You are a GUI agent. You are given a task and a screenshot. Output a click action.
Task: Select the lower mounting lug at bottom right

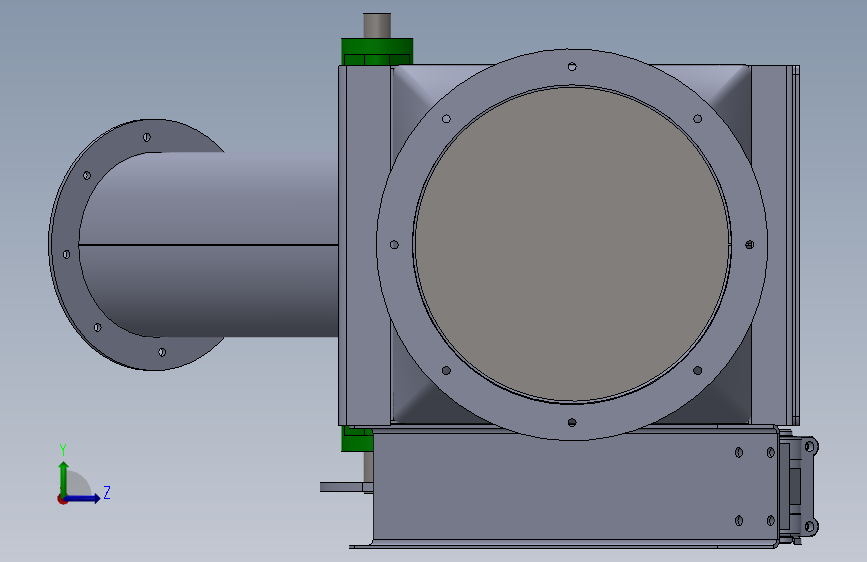(x=810, y=527)
